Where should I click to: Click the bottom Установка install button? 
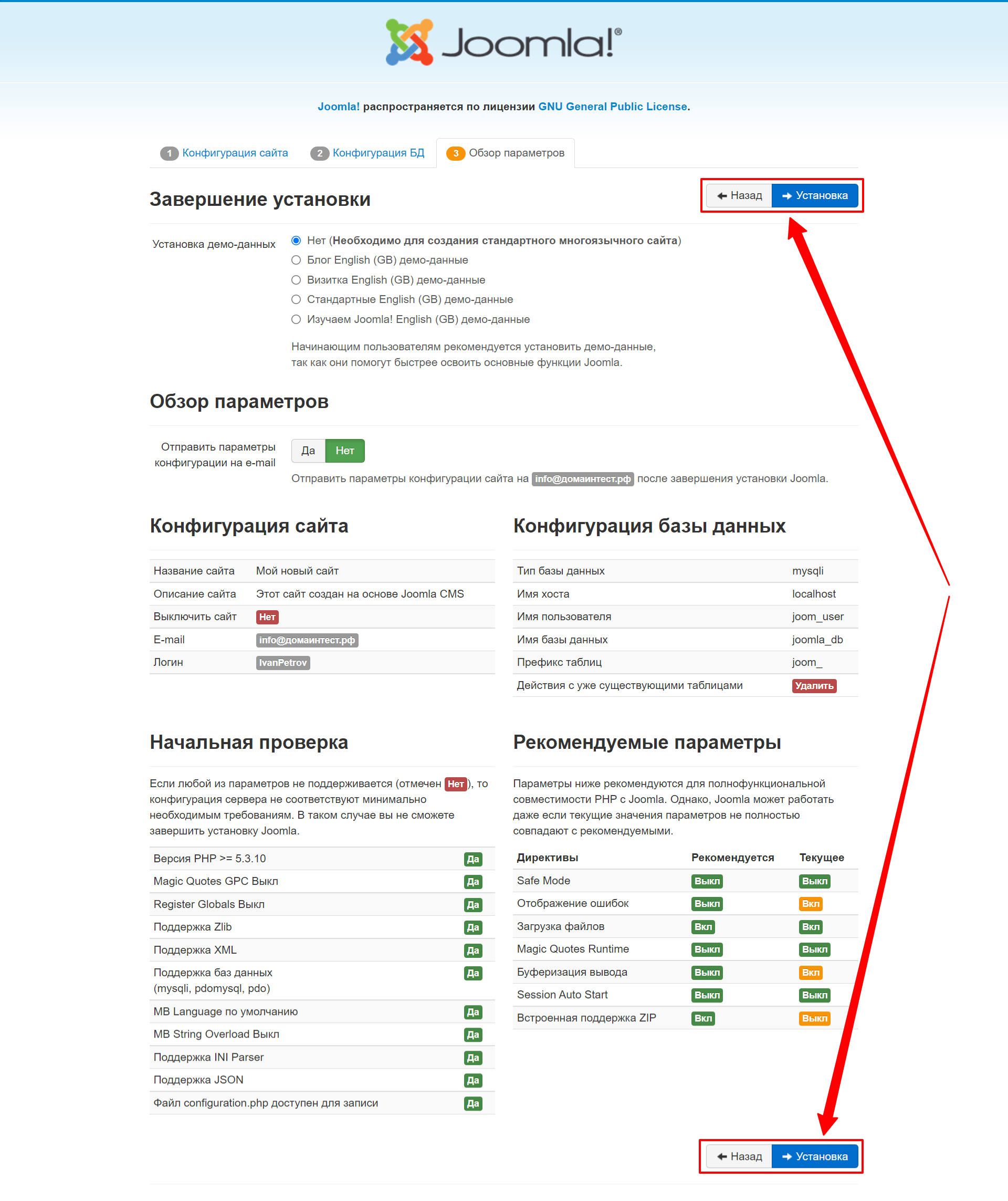click(814, 1156)
